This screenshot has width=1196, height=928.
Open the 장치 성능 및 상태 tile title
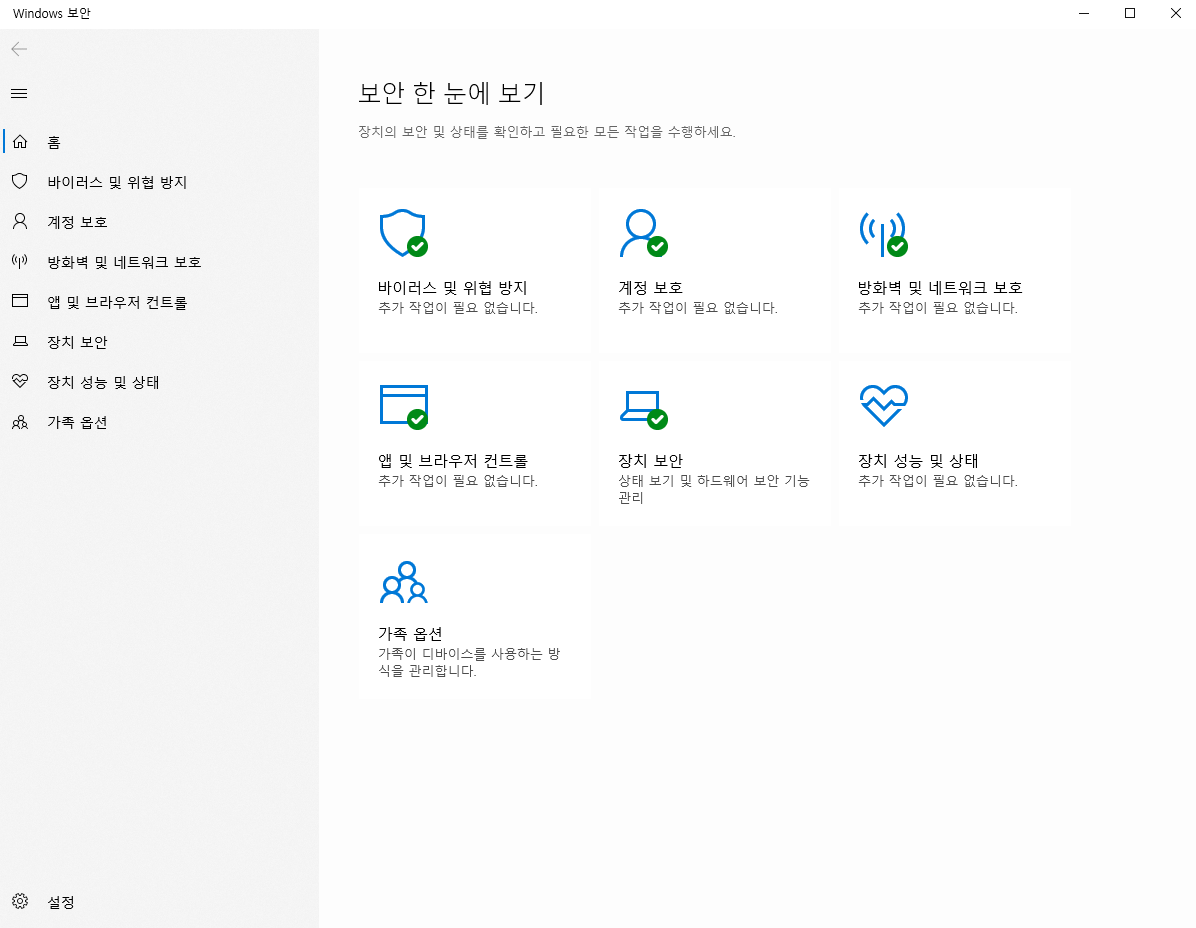pyautogui.click(x=918, y=461)
